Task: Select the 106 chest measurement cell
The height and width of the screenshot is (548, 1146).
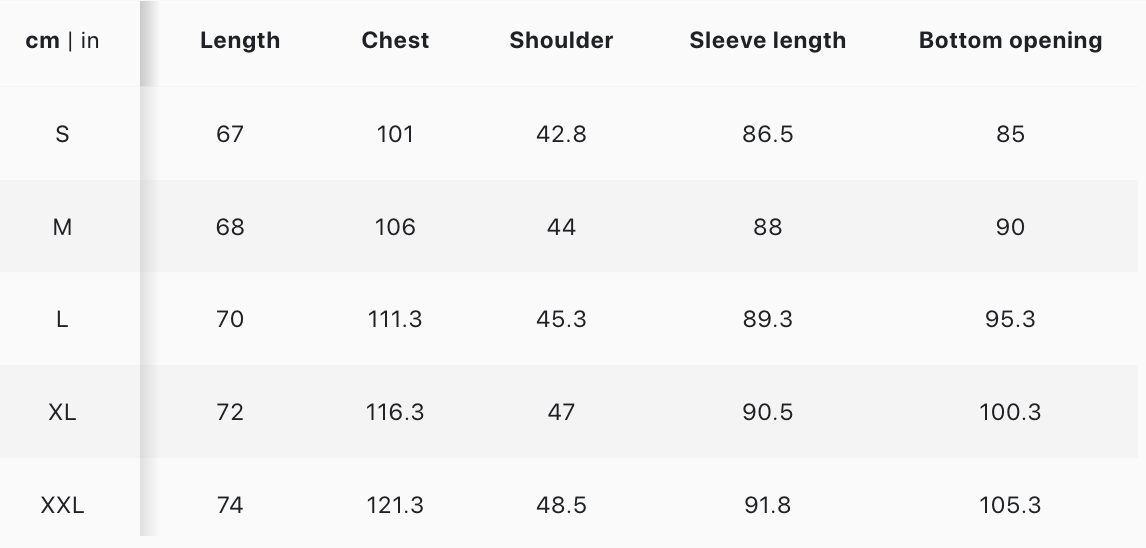Action: [x=395, y=227]
